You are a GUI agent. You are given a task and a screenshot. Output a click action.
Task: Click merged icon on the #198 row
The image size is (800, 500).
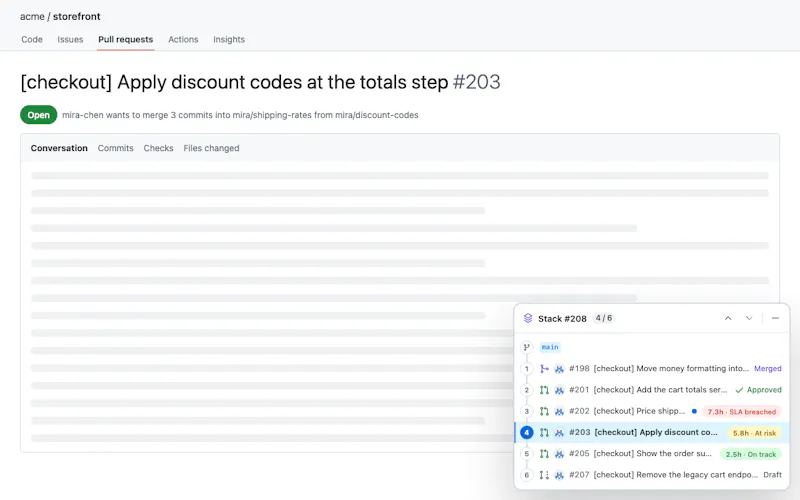coord(544,369)
